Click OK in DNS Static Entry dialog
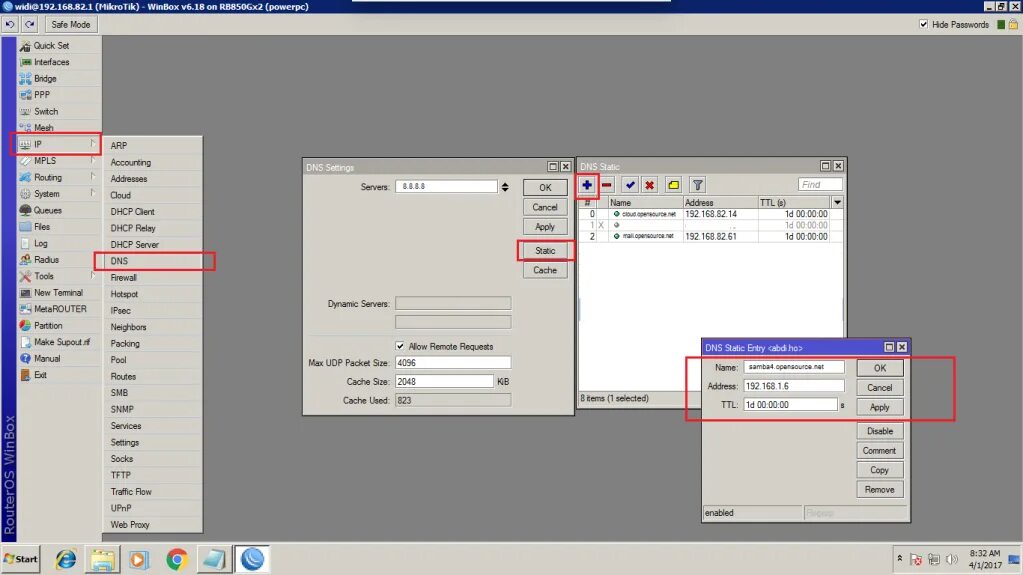This screenshot has height=575, width=1023. click(879, 368)
